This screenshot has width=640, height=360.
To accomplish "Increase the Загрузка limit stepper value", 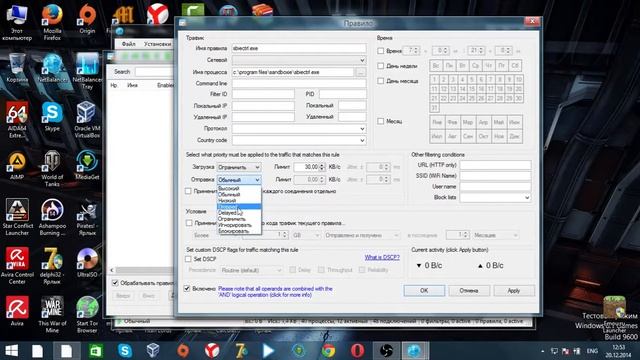I will pos(322,165).
